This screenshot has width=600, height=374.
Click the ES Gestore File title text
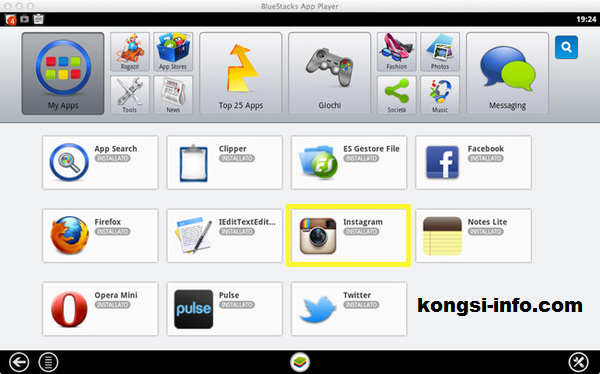(371, 149)
